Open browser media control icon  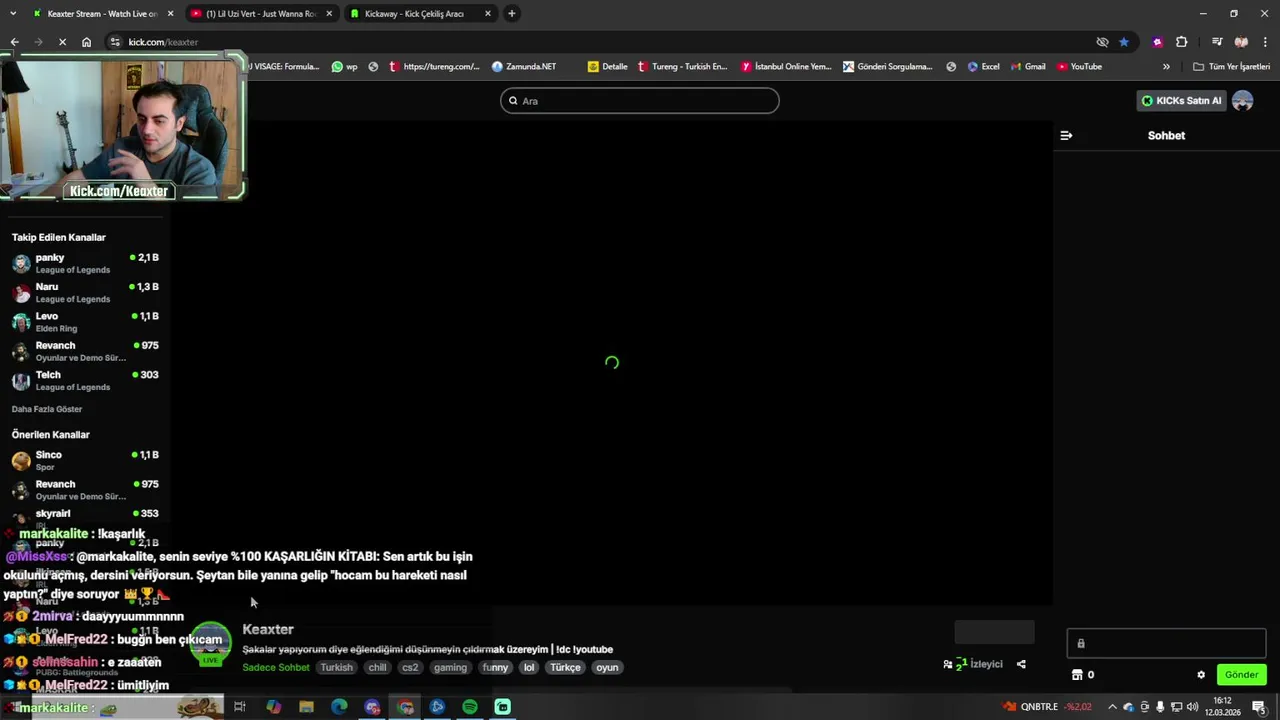click(1217, 42)
